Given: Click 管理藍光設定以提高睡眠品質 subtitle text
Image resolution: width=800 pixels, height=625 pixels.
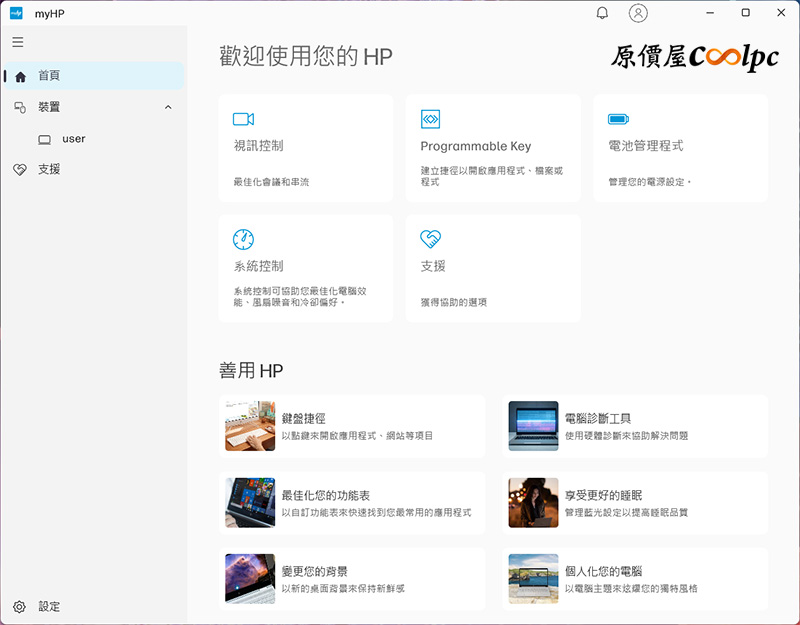Looking at the screenshot, I should point(627,512).
